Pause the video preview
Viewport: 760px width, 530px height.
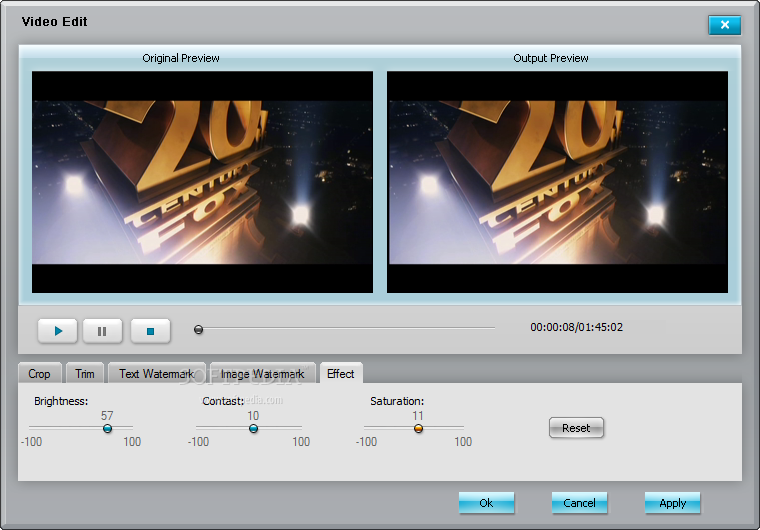tap(102, 331)
